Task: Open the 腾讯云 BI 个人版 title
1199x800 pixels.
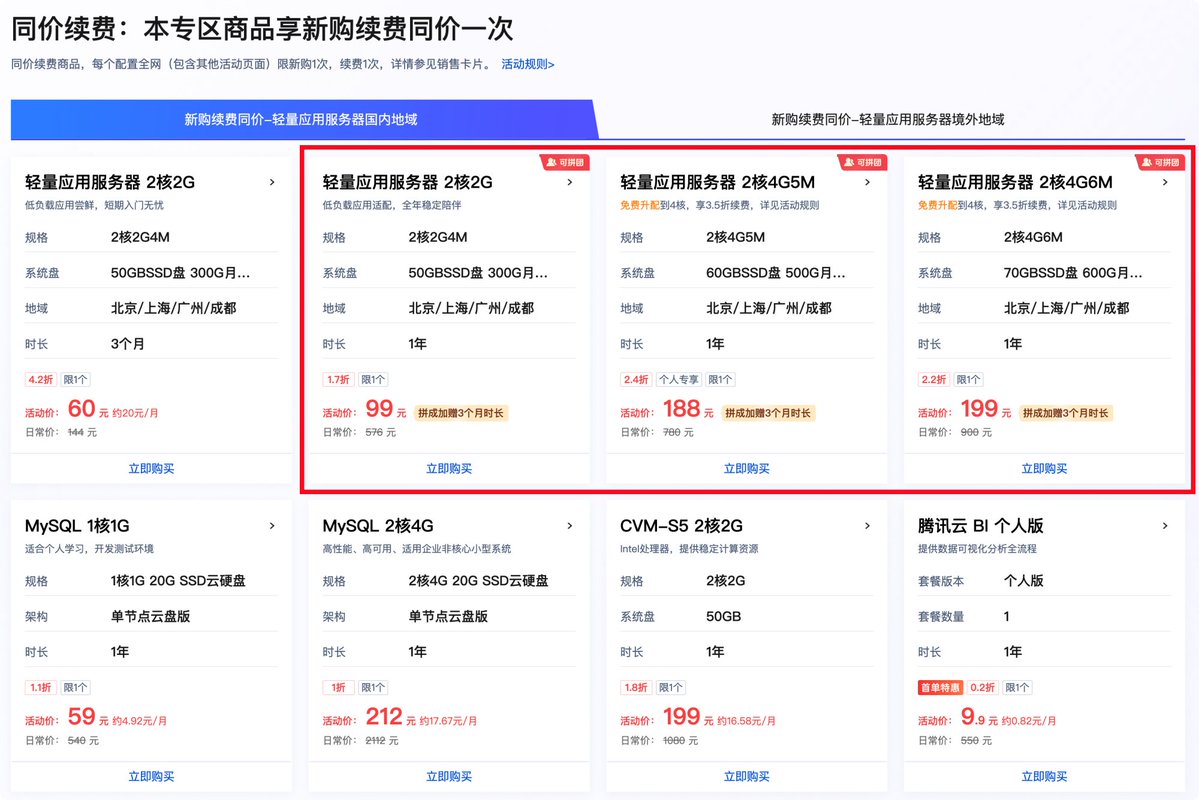Action: 980,525
